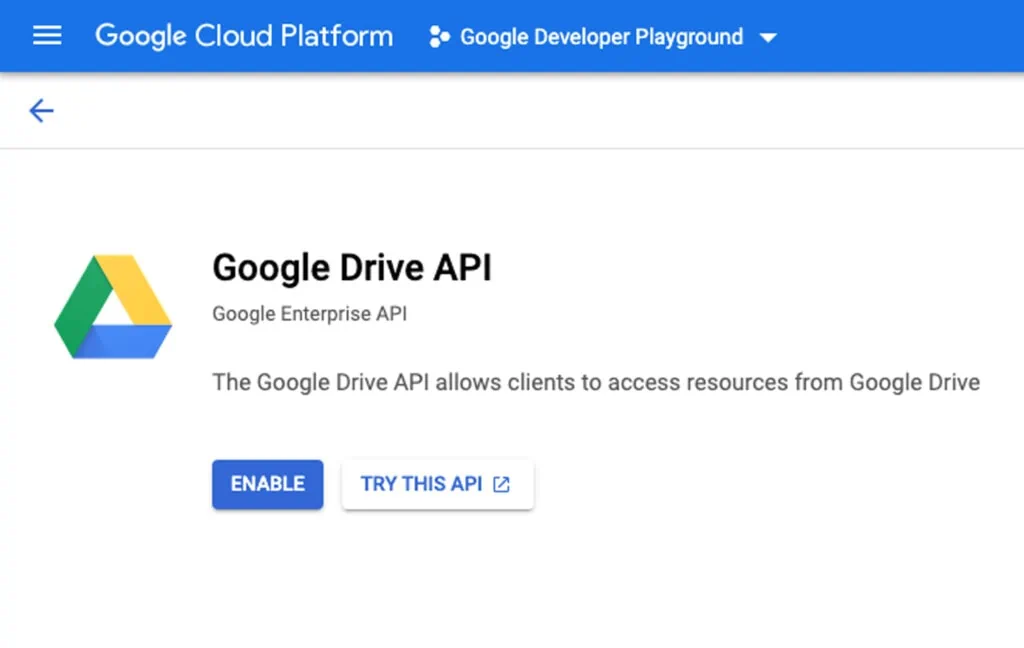Click the external link icon beside Try This API
1024x648 pixels.
(x=502, y=484)
